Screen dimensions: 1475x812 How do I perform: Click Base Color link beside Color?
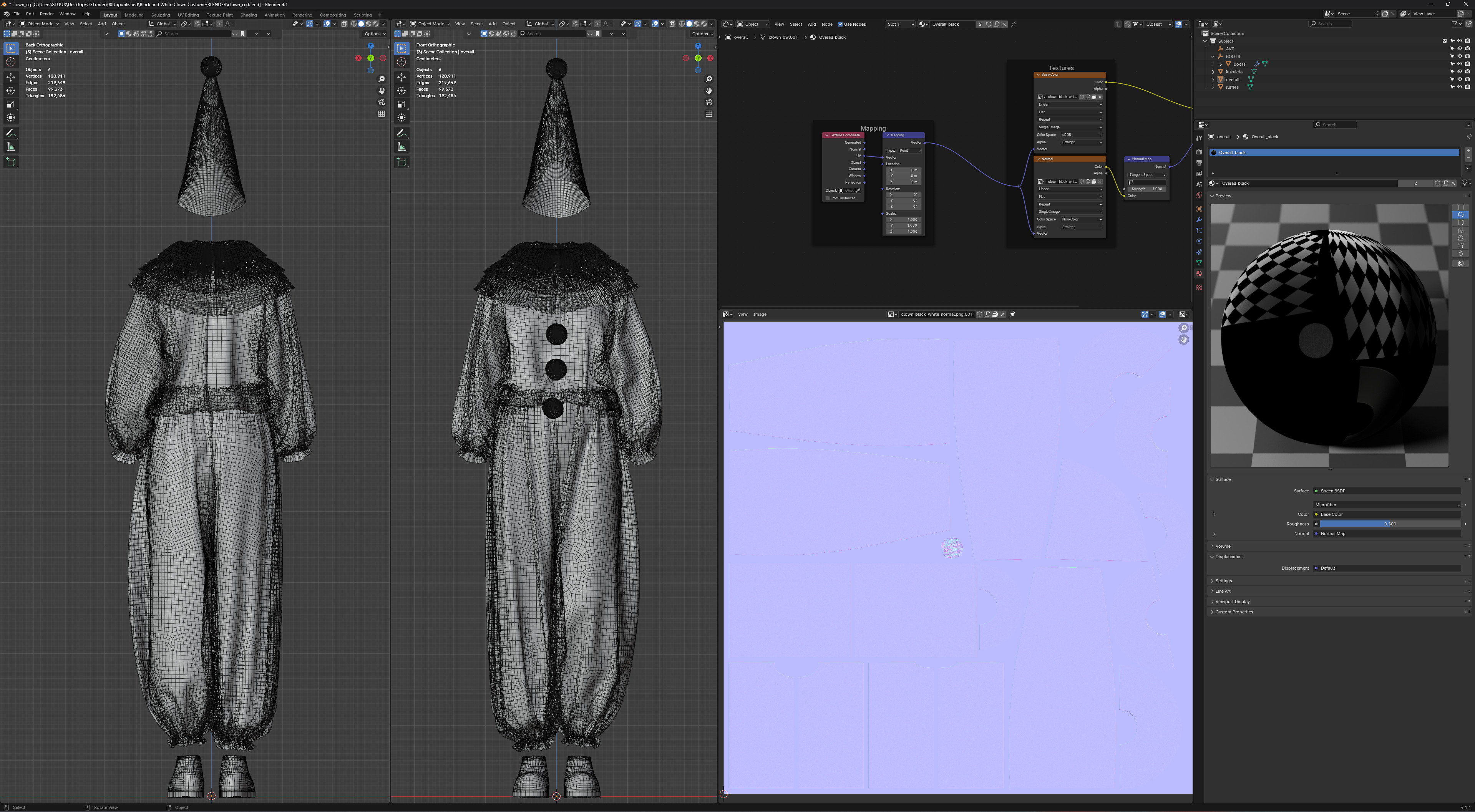[1386, 514]
